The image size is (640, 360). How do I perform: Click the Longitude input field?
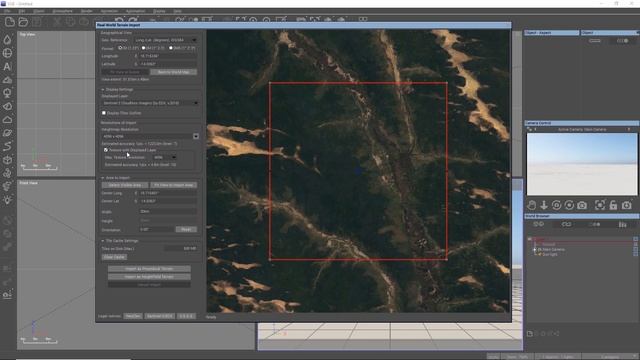tap(168, 56)
